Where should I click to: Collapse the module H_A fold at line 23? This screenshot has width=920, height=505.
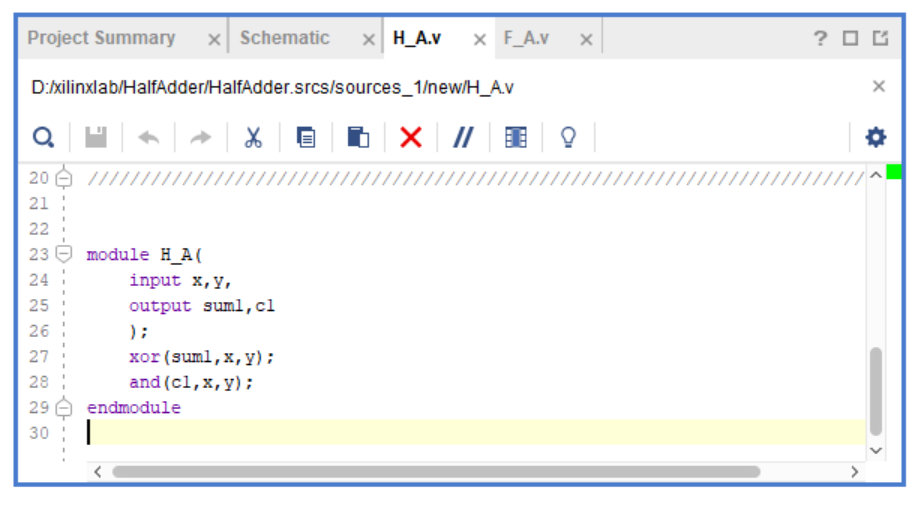pyautogui.click(x=65, y=254)
